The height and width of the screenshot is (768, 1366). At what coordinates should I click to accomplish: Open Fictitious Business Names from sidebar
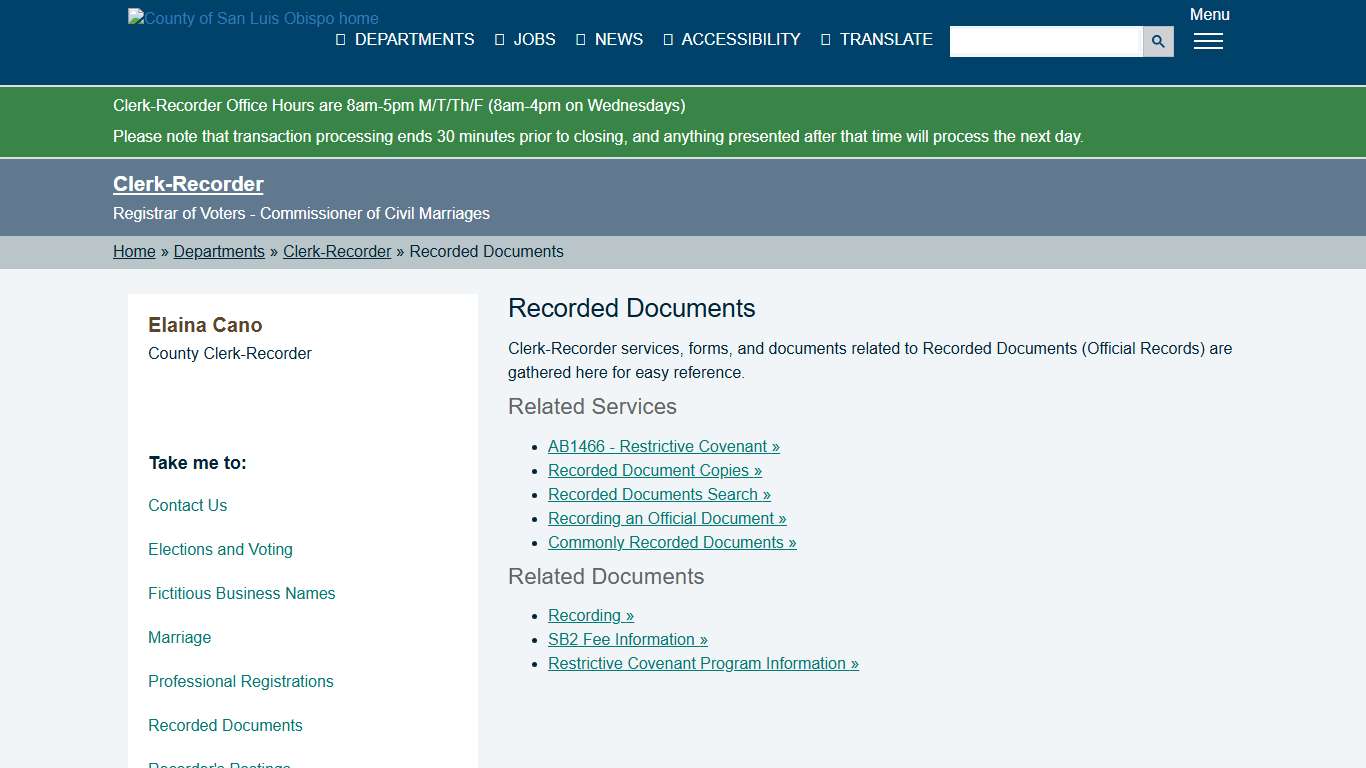click(x=241, y=593)
